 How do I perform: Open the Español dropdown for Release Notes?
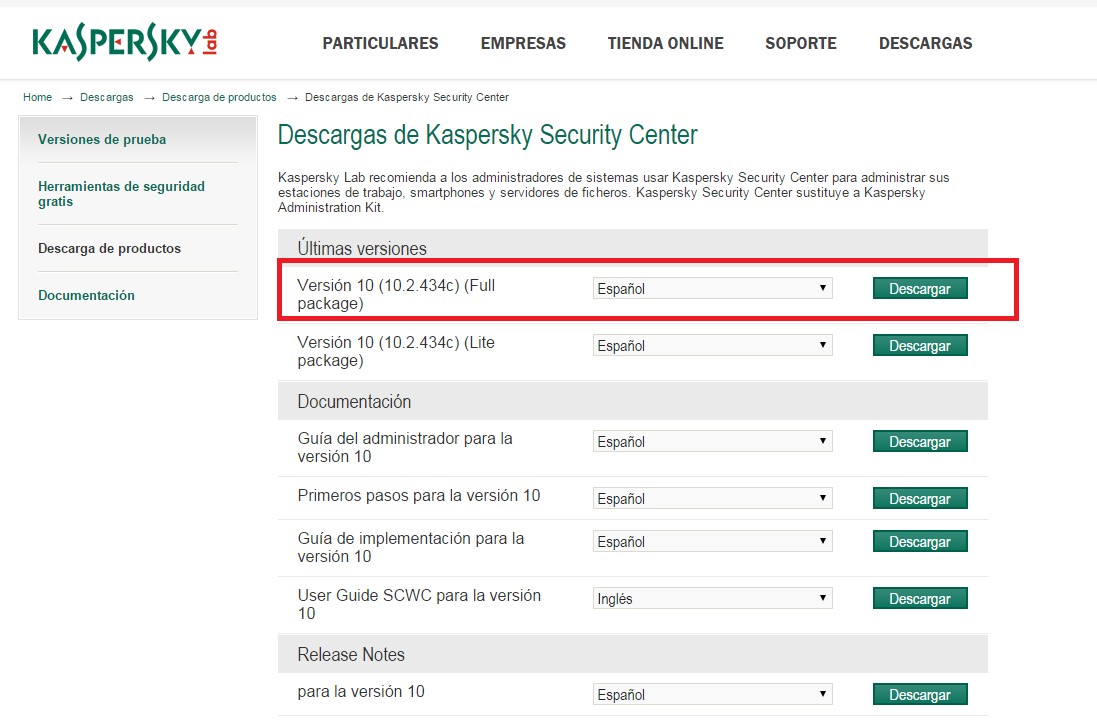[712, 693]
